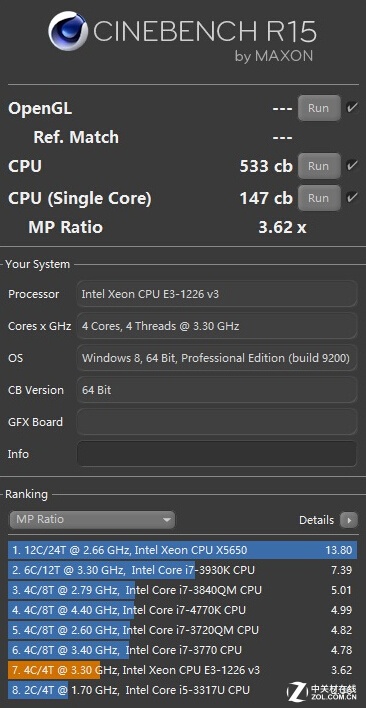The image size is (366, 708).
Task: Click the Cinebench sphere logo icon
Action: point(68,31)
